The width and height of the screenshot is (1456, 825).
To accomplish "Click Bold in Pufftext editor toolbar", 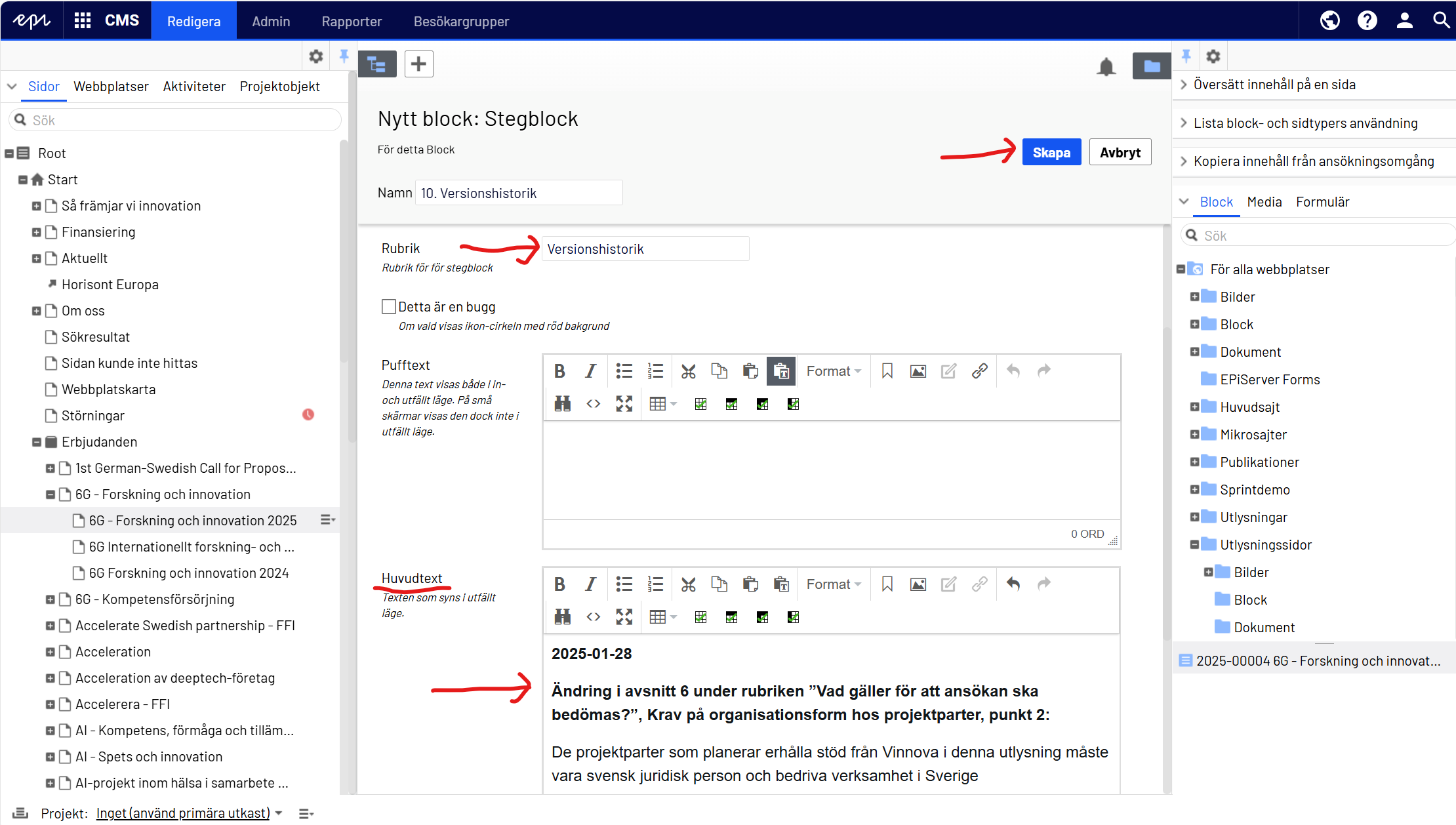I will tap(559, 371).
